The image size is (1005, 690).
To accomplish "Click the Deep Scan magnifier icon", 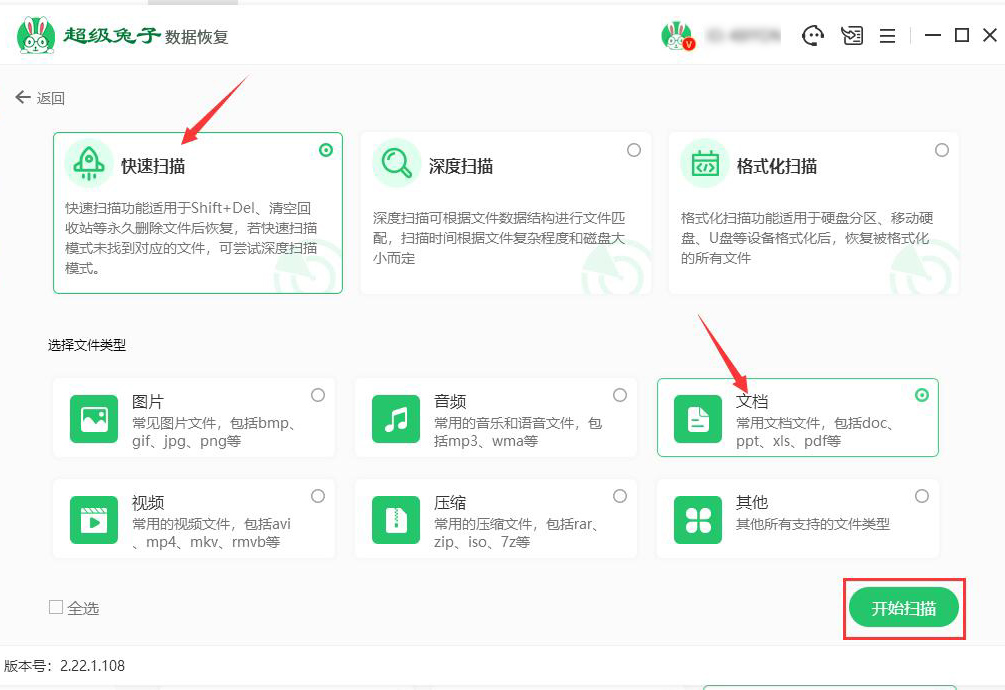I will click(397, 163).
